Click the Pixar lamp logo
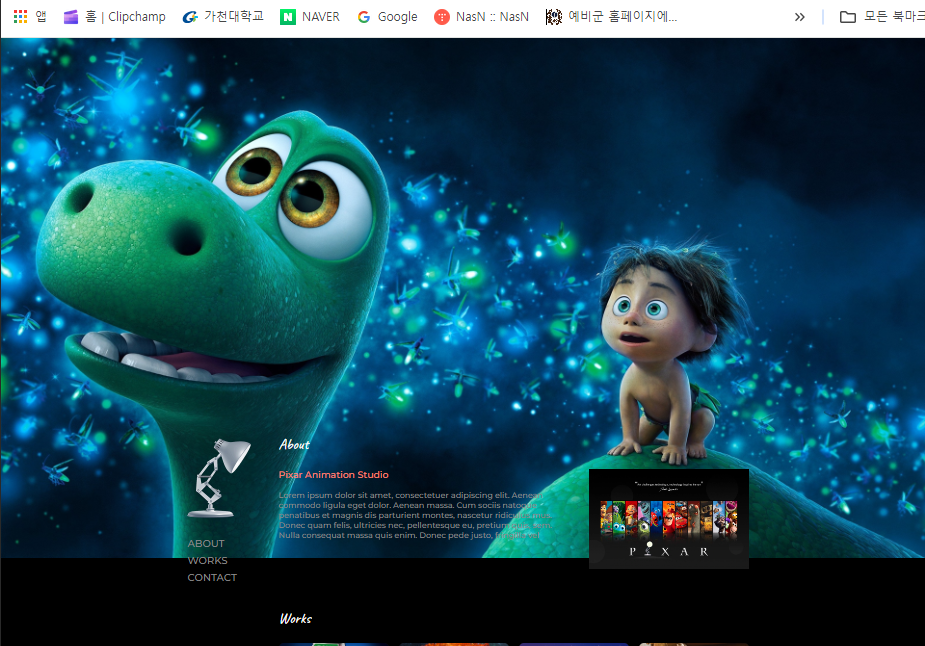 [x=219, y=477]
